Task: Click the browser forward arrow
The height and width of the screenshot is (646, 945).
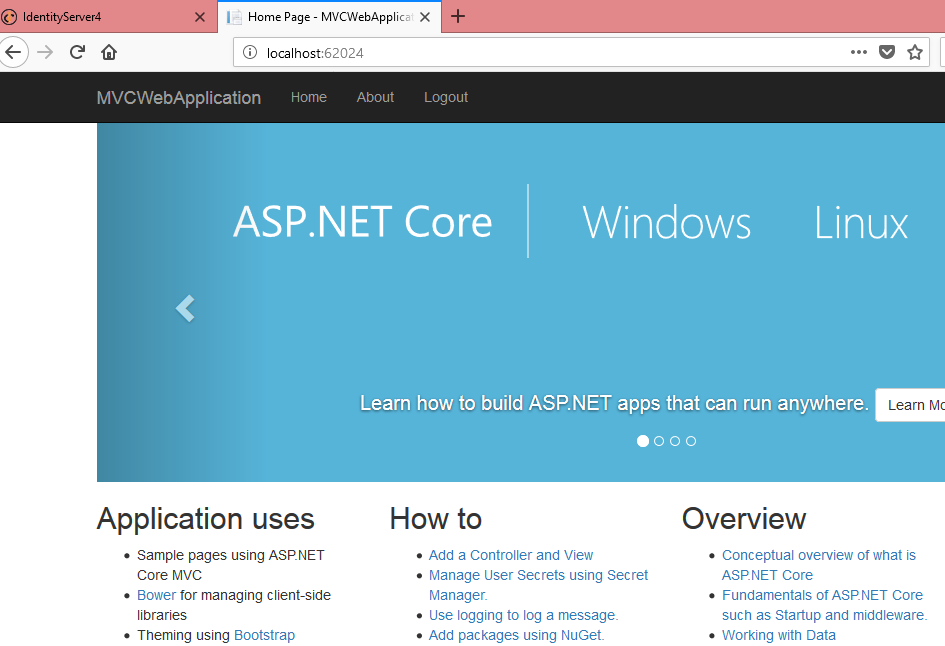Action: tap(45, 52)
